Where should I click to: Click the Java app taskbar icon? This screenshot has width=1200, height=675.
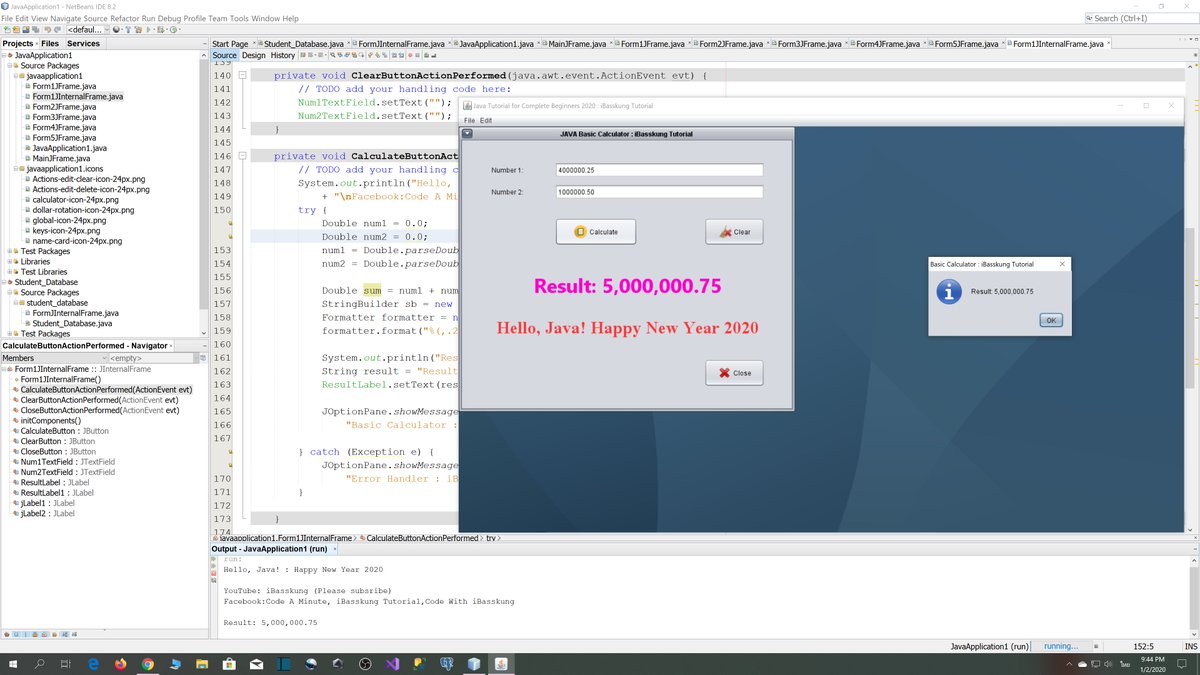click(500, 663)
